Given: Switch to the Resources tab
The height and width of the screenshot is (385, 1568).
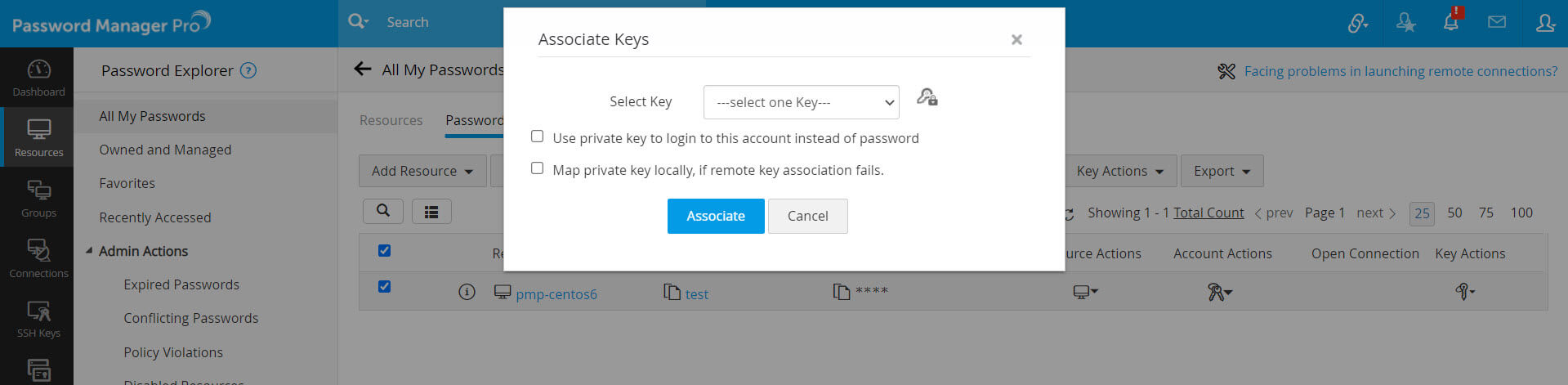Looking at the screenshot, I should click(391, 120).
